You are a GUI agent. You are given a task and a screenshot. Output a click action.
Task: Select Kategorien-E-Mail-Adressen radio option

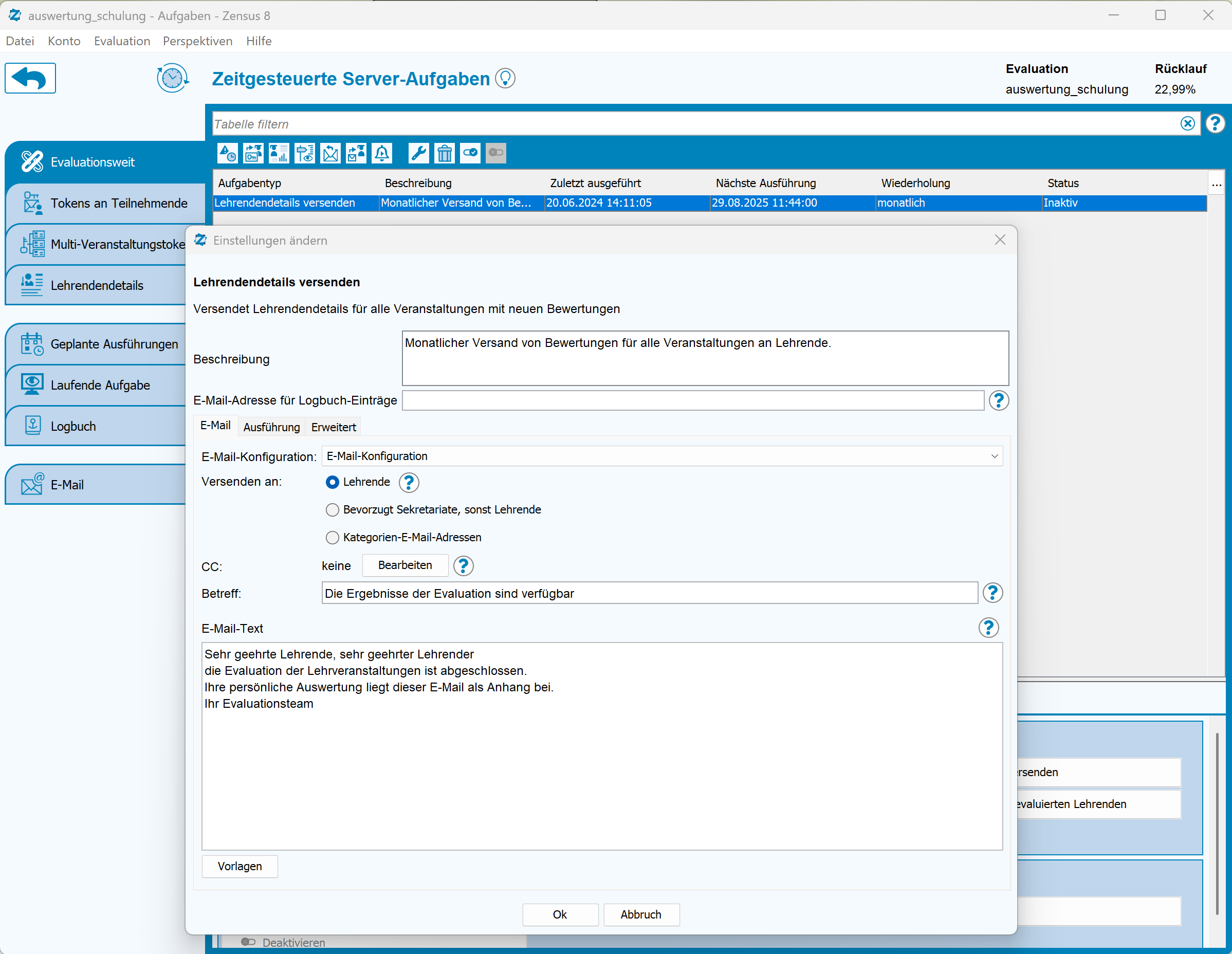332,538
